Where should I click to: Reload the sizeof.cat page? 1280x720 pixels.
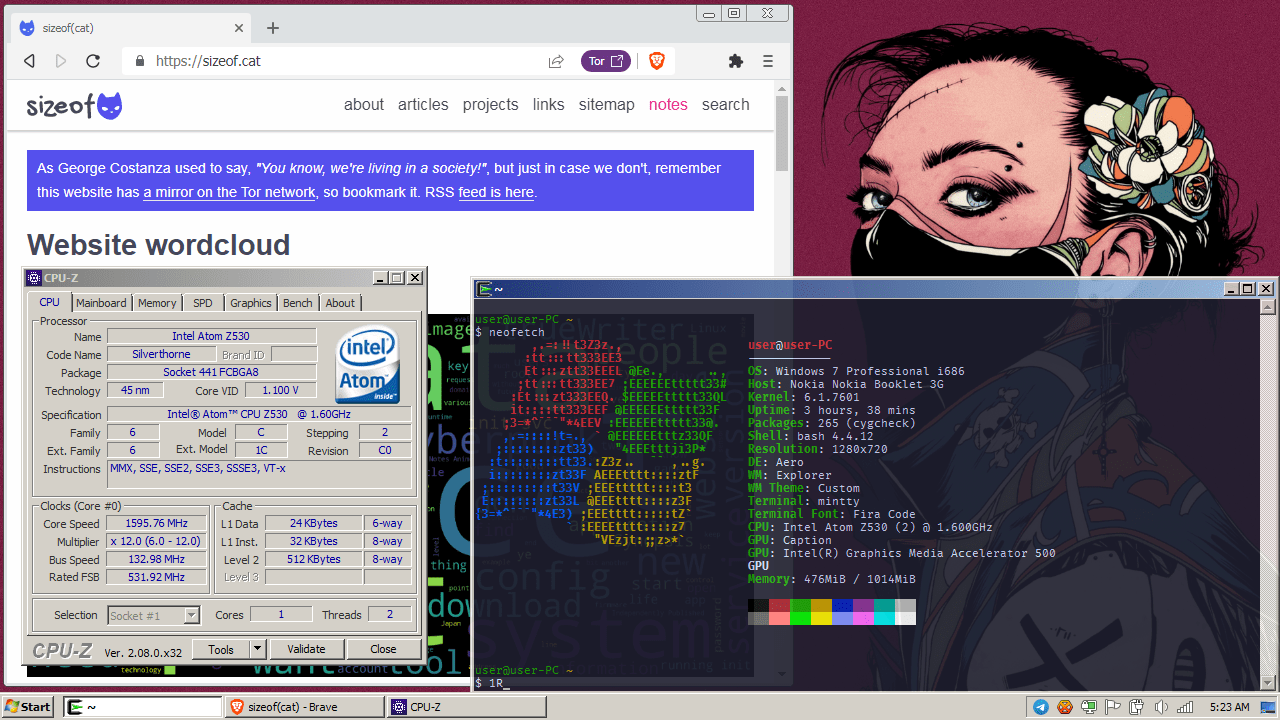click(x=93, y=61)
